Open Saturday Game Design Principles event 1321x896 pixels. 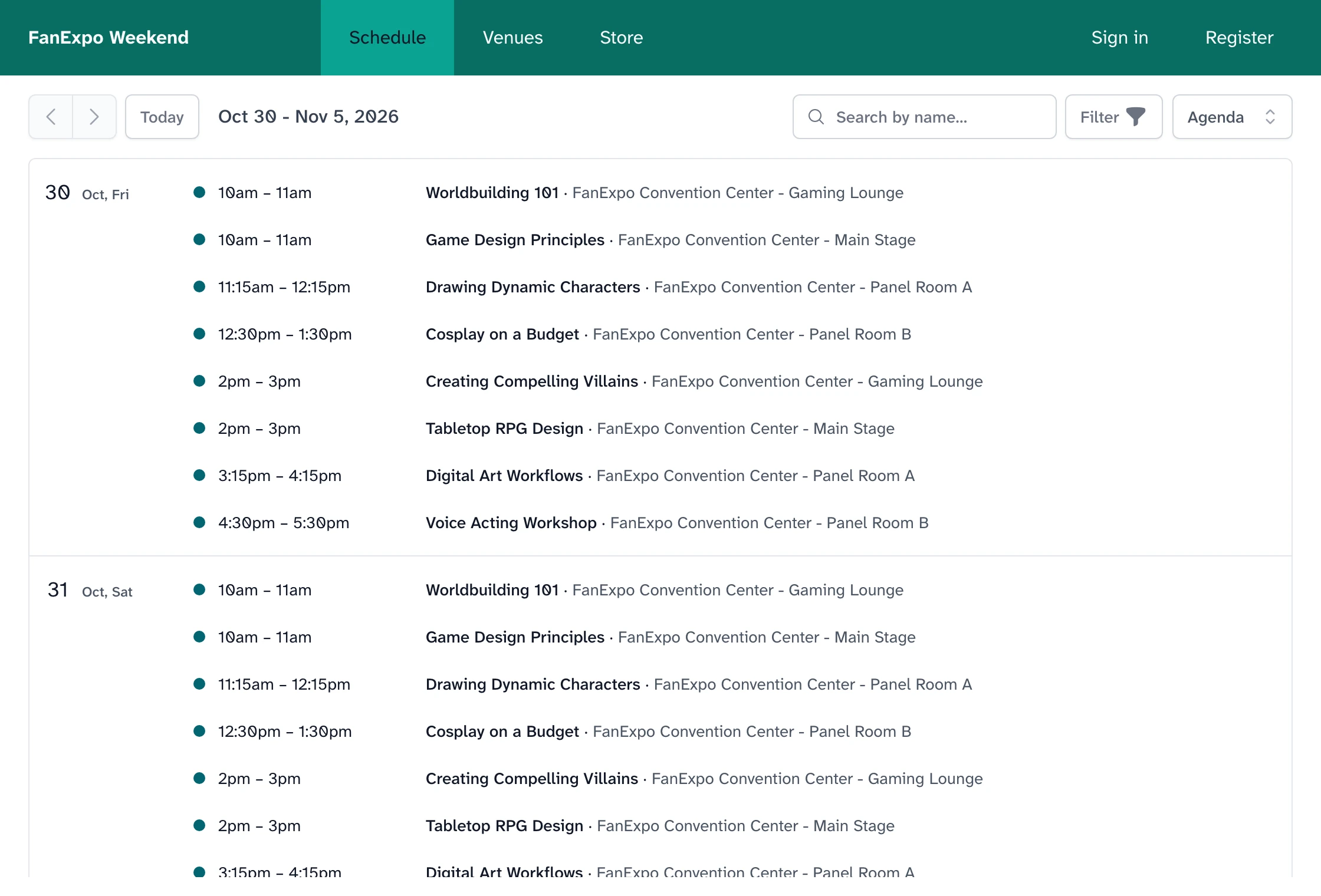tap(515, 637)
